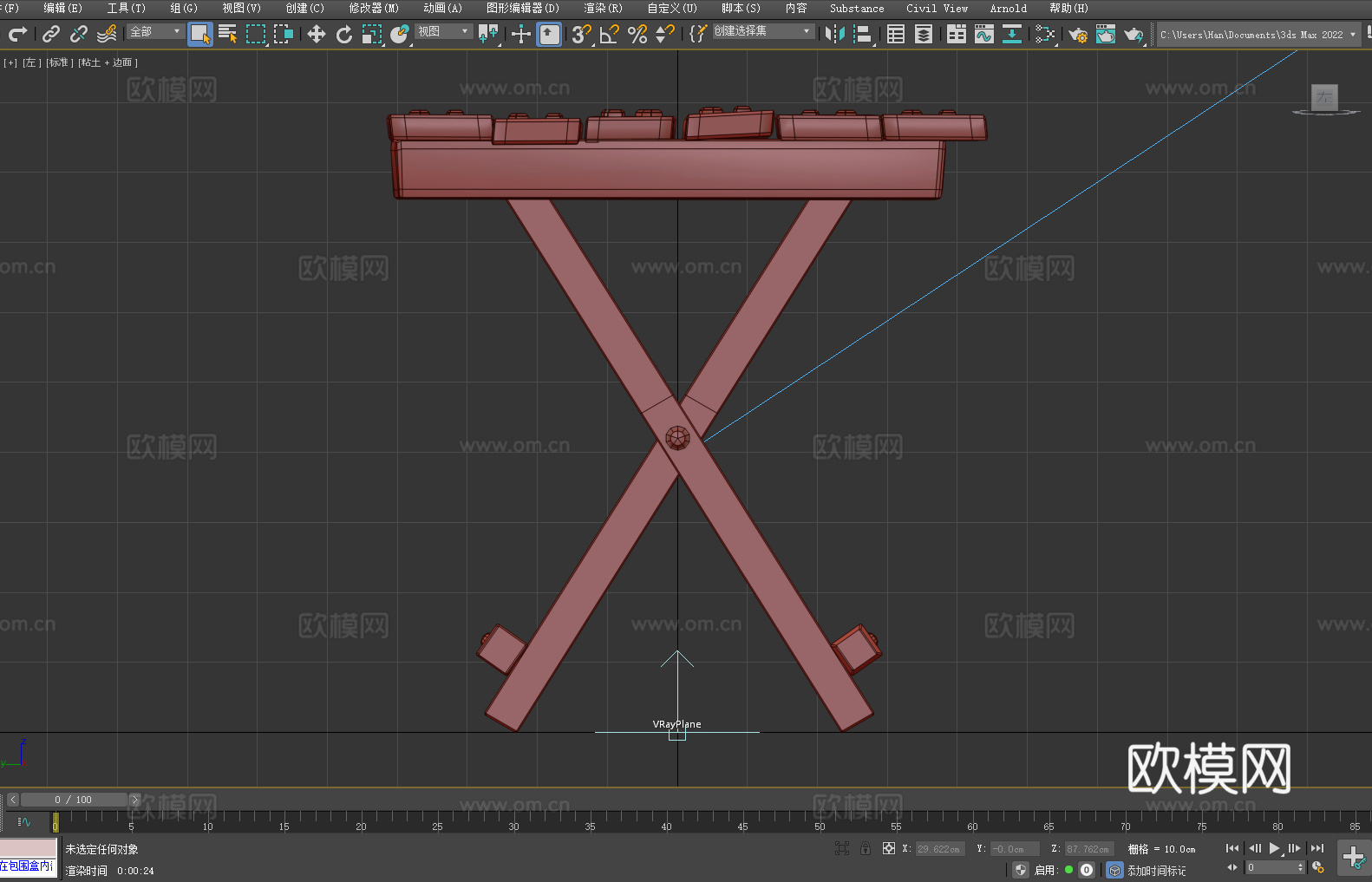Image resolution: width=1372 pixels, height=882 pixels.
Task: Click viewport [标准] shading label
Action: pyautogui.click(x=59, y=62)
